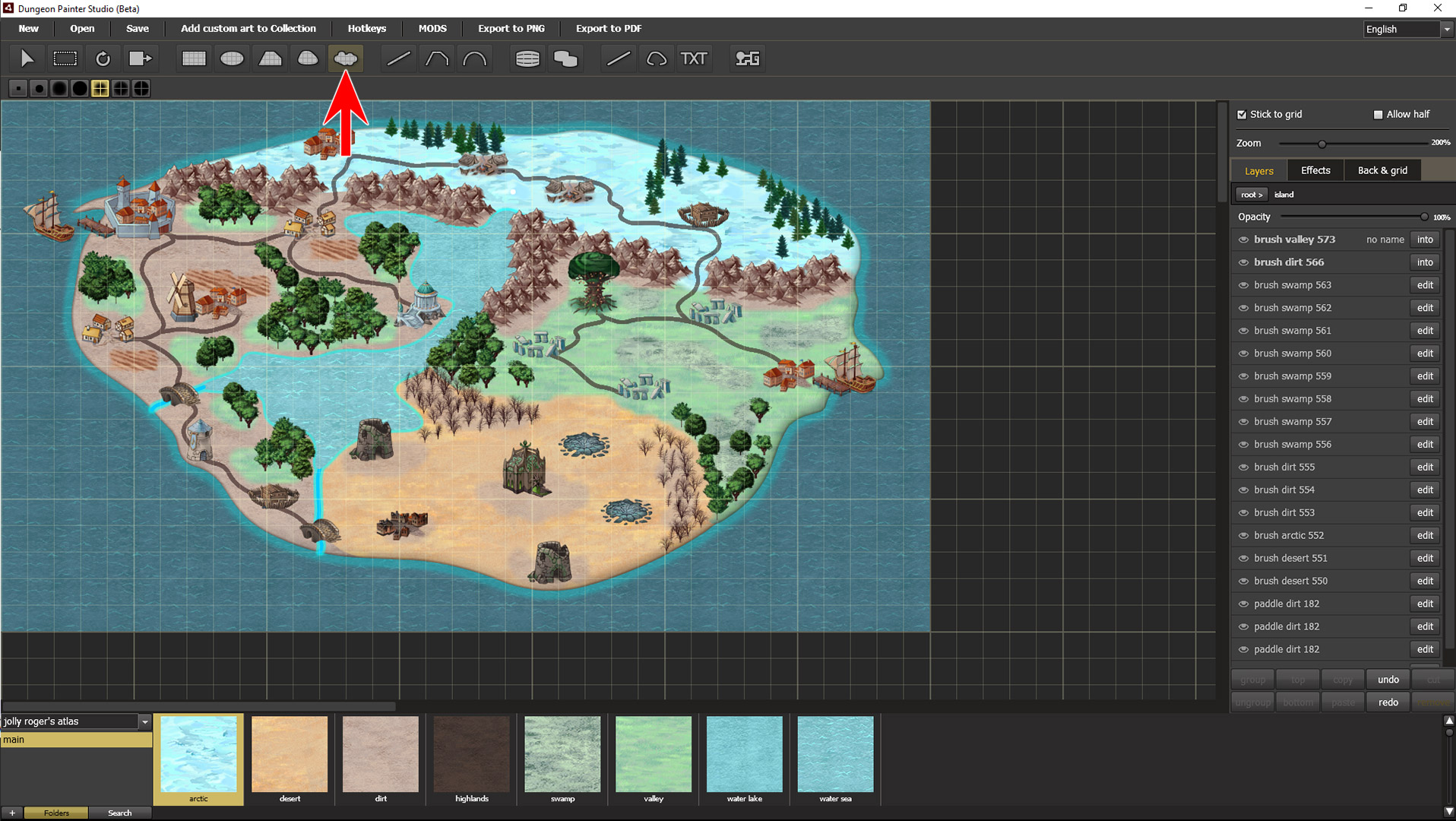Image resolution: width=1456 pixels, height=821 pixels.
Task: Activate the cloud-shaped freehand brush tool
Action: (346, 59)
